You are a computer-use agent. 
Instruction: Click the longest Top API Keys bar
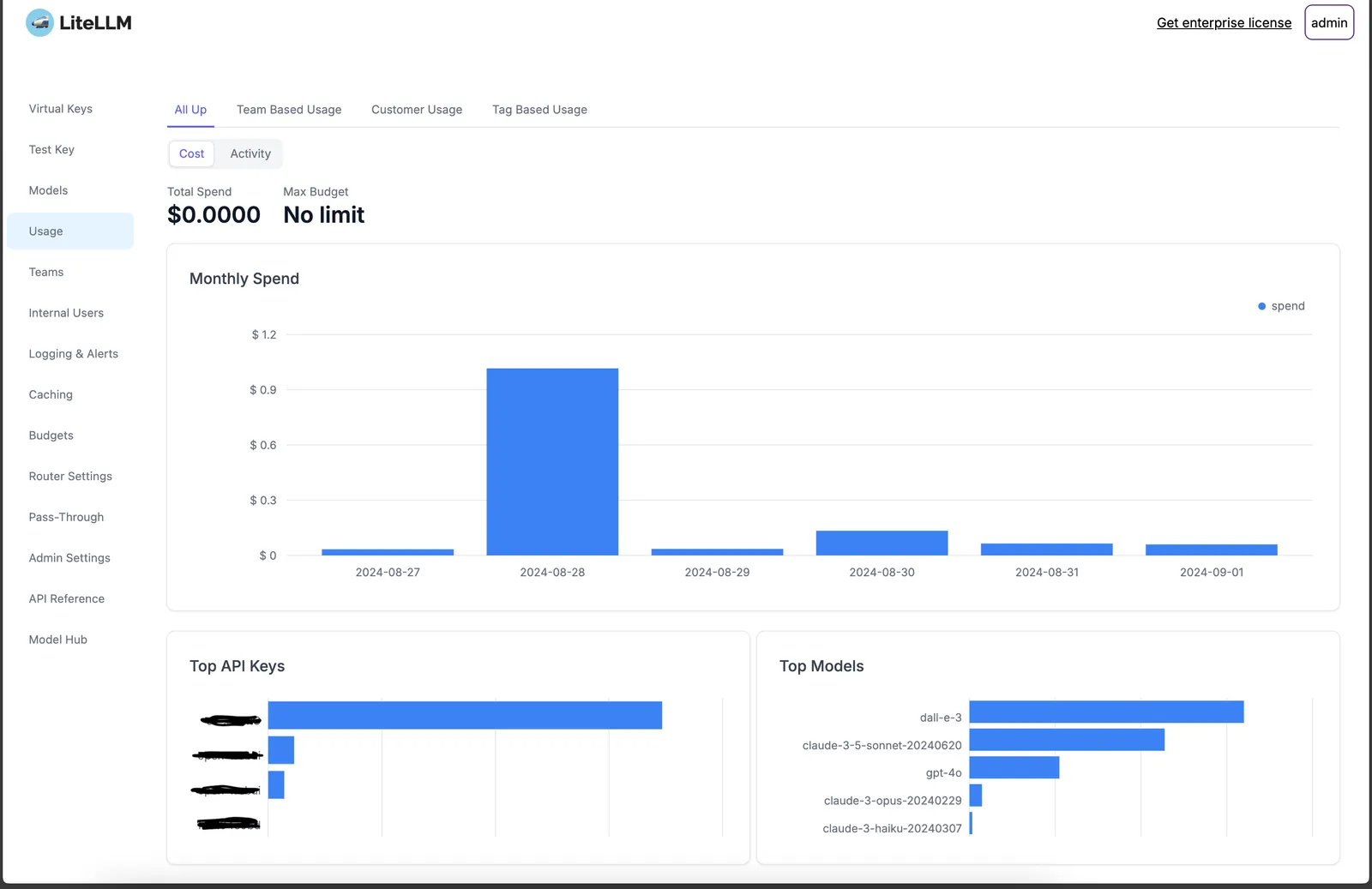[465, 716]
